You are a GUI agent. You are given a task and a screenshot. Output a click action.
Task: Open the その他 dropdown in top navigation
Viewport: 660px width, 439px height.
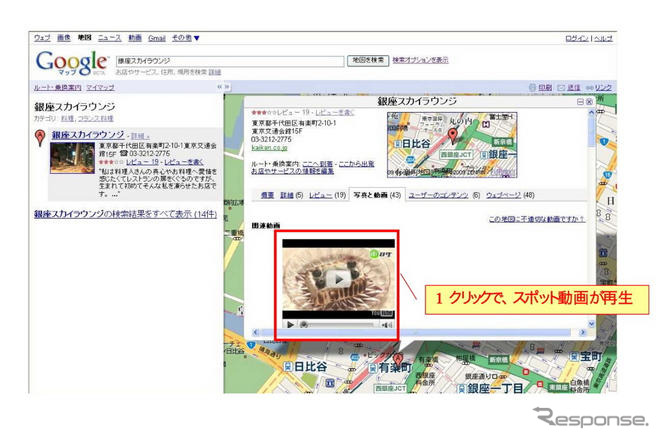pyautogui.click(x=185, y=38)
